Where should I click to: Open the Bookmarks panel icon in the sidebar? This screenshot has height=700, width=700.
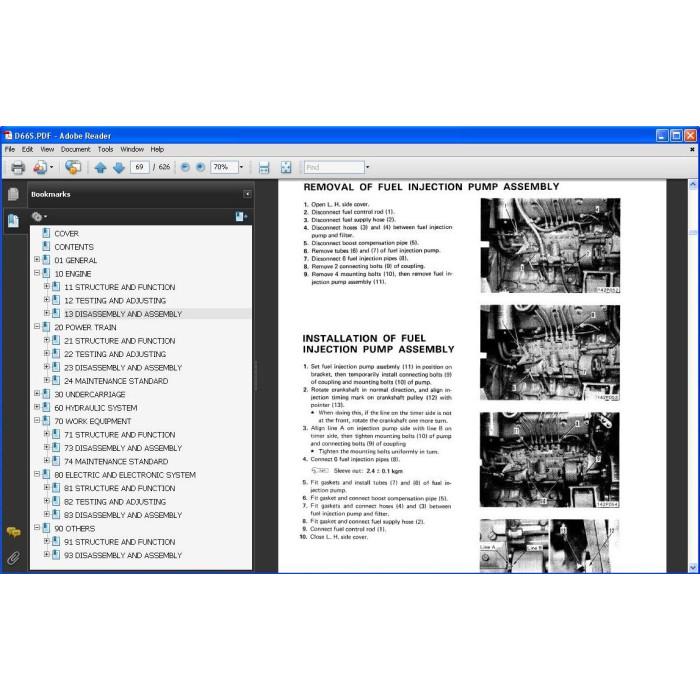pos(13,221)
